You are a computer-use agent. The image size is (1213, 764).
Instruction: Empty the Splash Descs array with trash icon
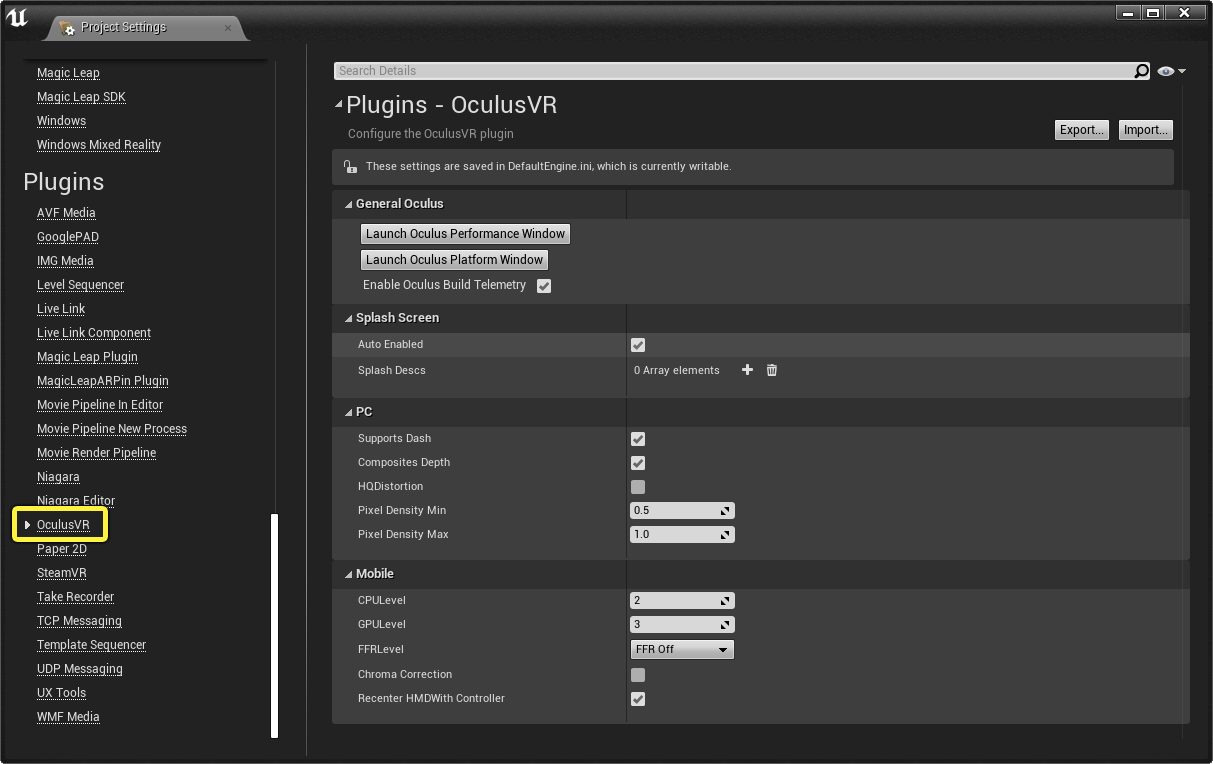772,370
